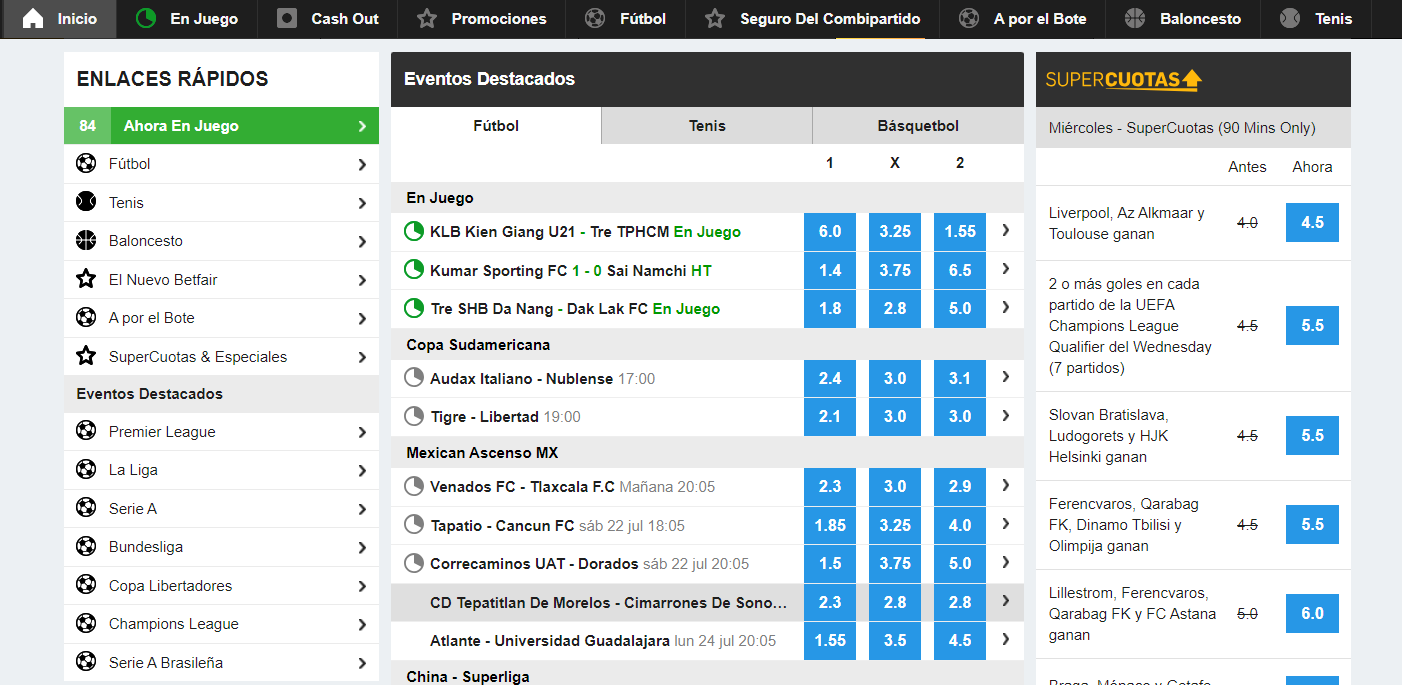Viewport: 1402px width, 685px height.
Task: Switch to the Fútbol tab in Eventos Destacados
Action: click(x=496, y=126)
